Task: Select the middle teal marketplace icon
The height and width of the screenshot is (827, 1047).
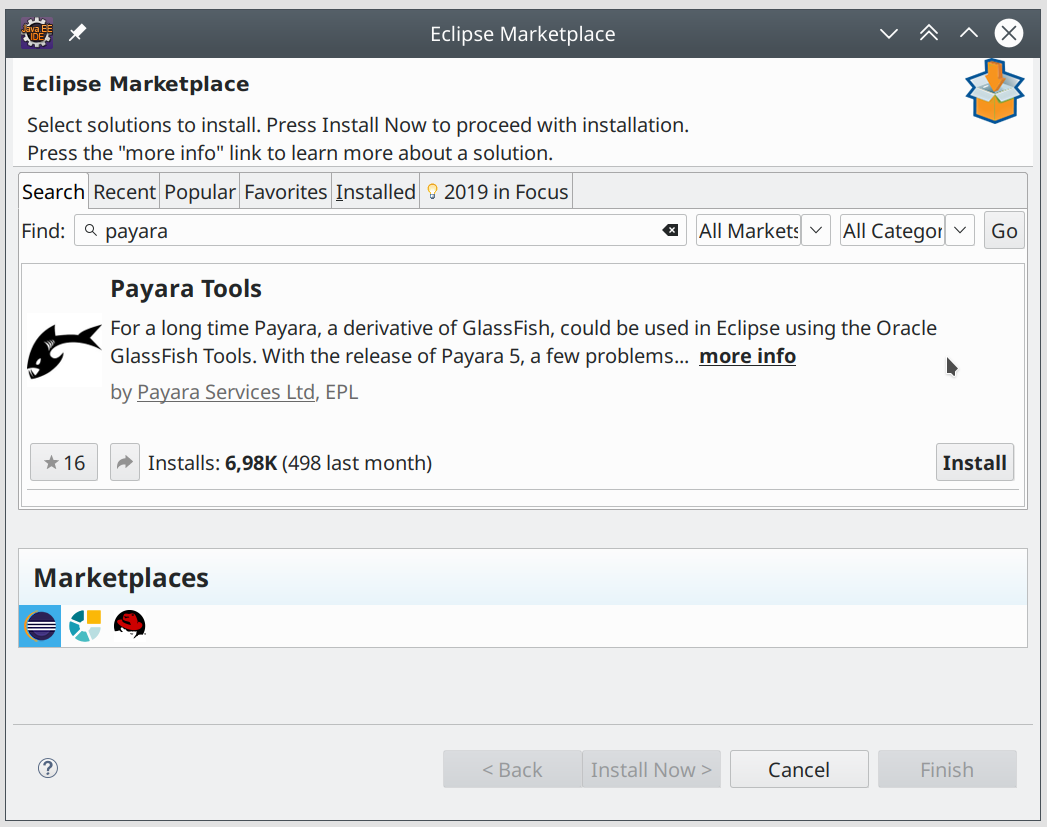Action: [84, 625]
